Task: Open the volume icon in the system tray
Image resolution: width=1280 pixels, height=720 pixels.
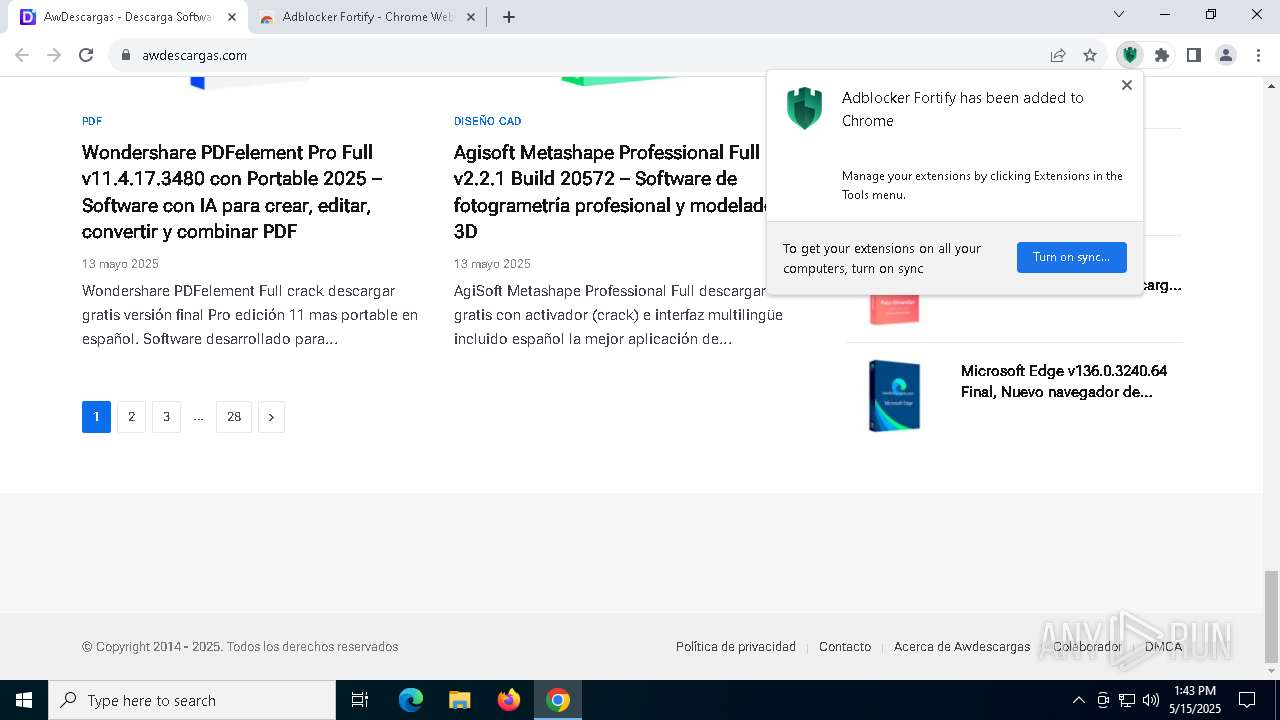Action: coord(1151,700)
